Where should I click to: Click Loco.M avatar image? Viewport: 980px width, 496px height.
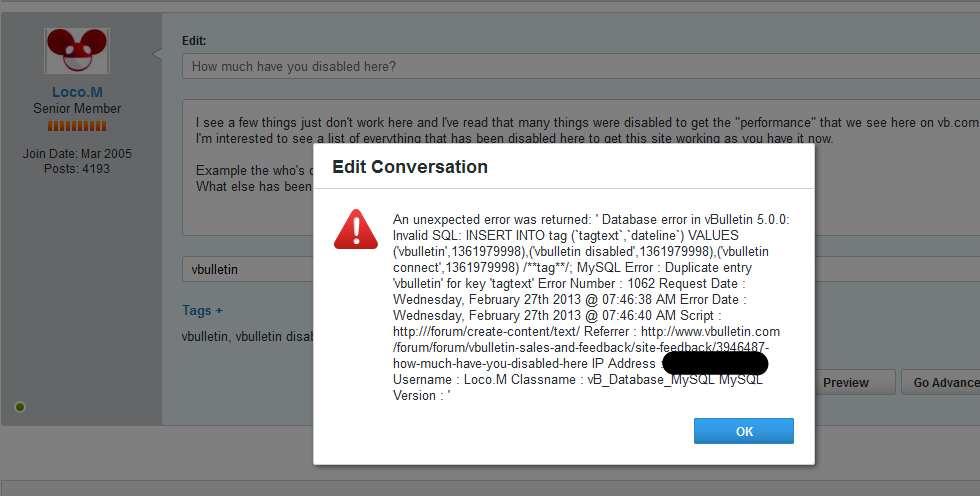pyautogui.click(x=77, y=51)
